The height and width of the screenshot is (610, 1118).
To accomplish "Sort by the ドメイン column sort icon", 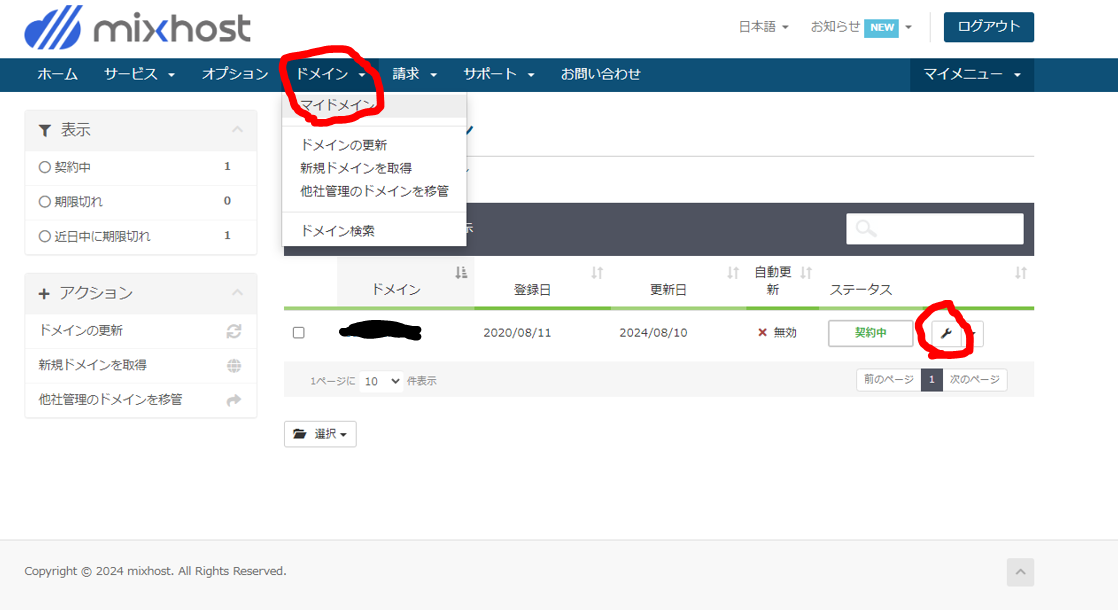I will pos(461,273).
